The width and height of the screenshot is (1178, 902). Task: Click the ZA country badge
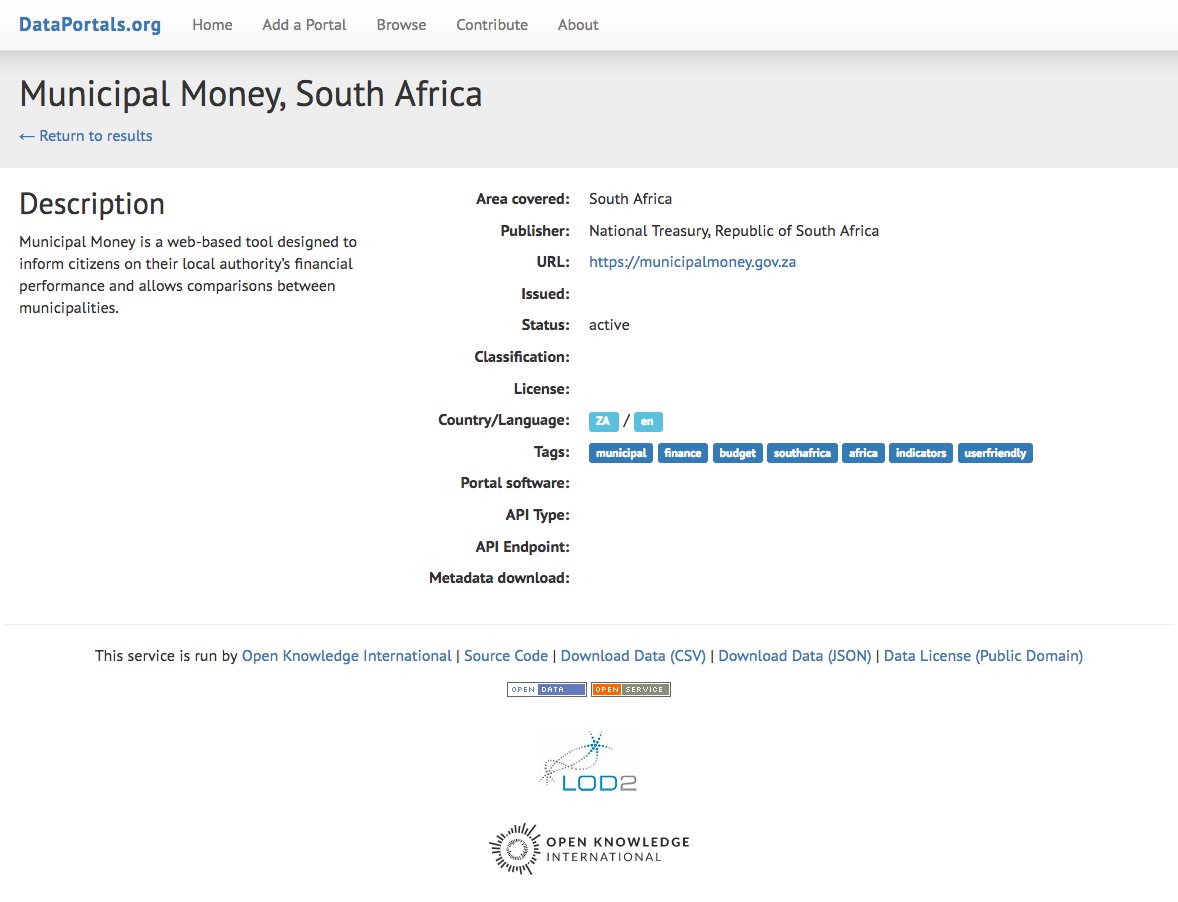(603, 421)
